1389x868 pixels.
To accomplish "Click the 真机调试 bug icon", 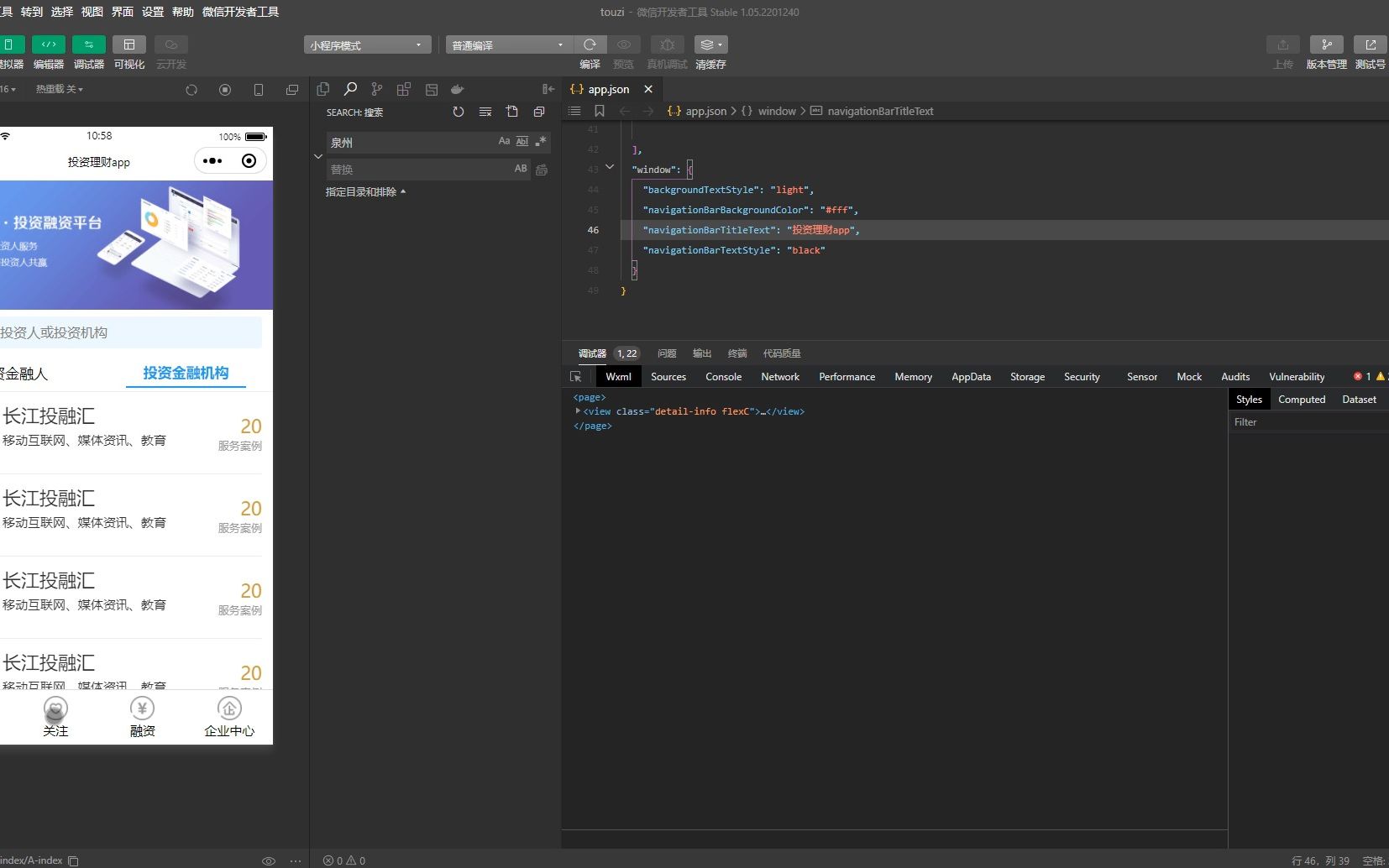I will [668, 44].
